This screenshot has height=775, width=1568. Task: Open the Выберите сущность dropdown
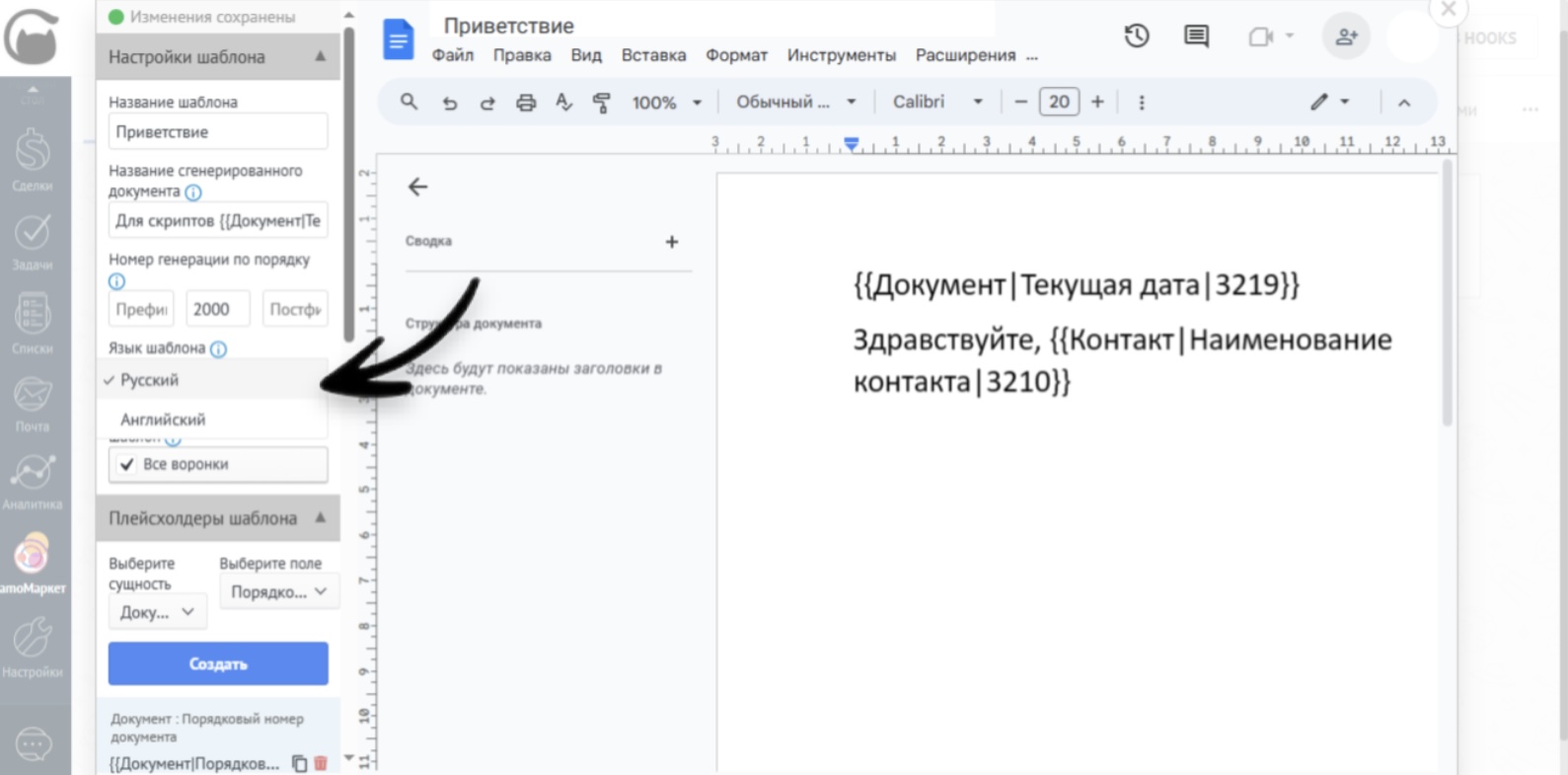coord(158,612)
